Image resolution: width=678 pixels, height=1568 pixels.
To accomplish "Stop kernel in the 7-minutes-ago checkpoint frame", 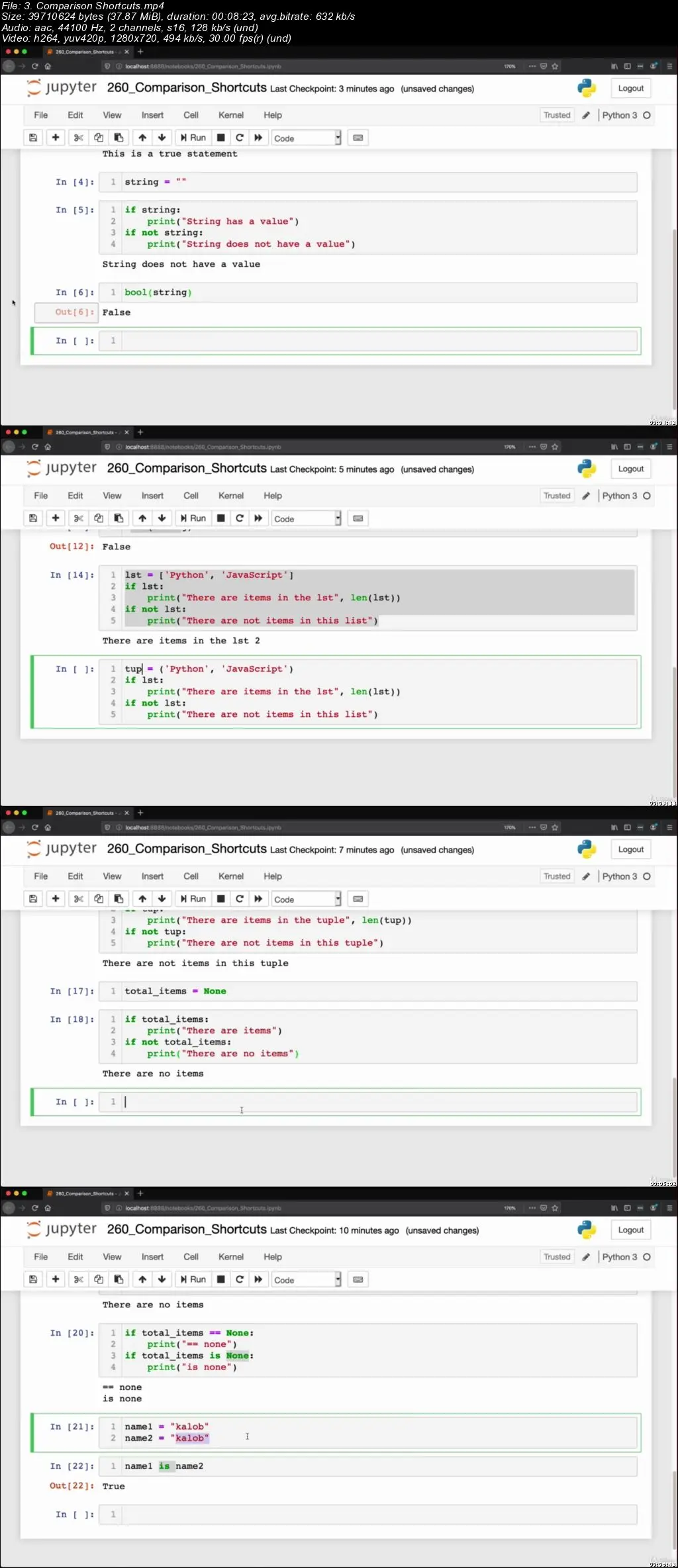I will (221, 899).
